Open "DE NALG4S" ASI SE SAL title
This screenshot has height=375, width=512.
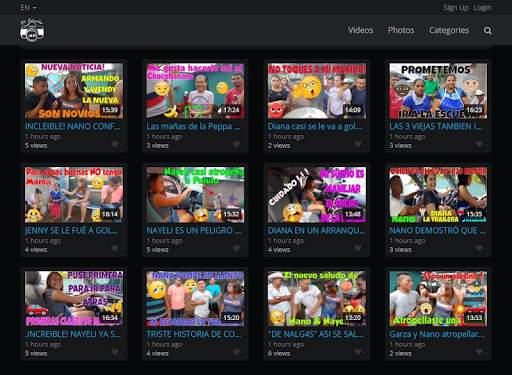[316, 334]
